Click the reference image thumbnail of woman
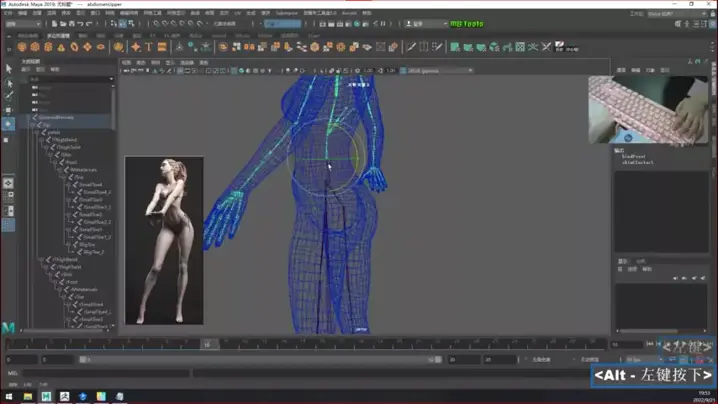The width and height of the screenshot is (718, 404). click(x=163, y=240)
